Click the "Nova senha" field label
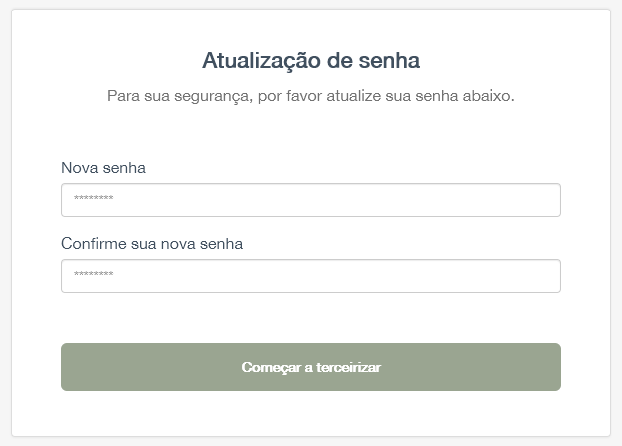 (103, 168)
